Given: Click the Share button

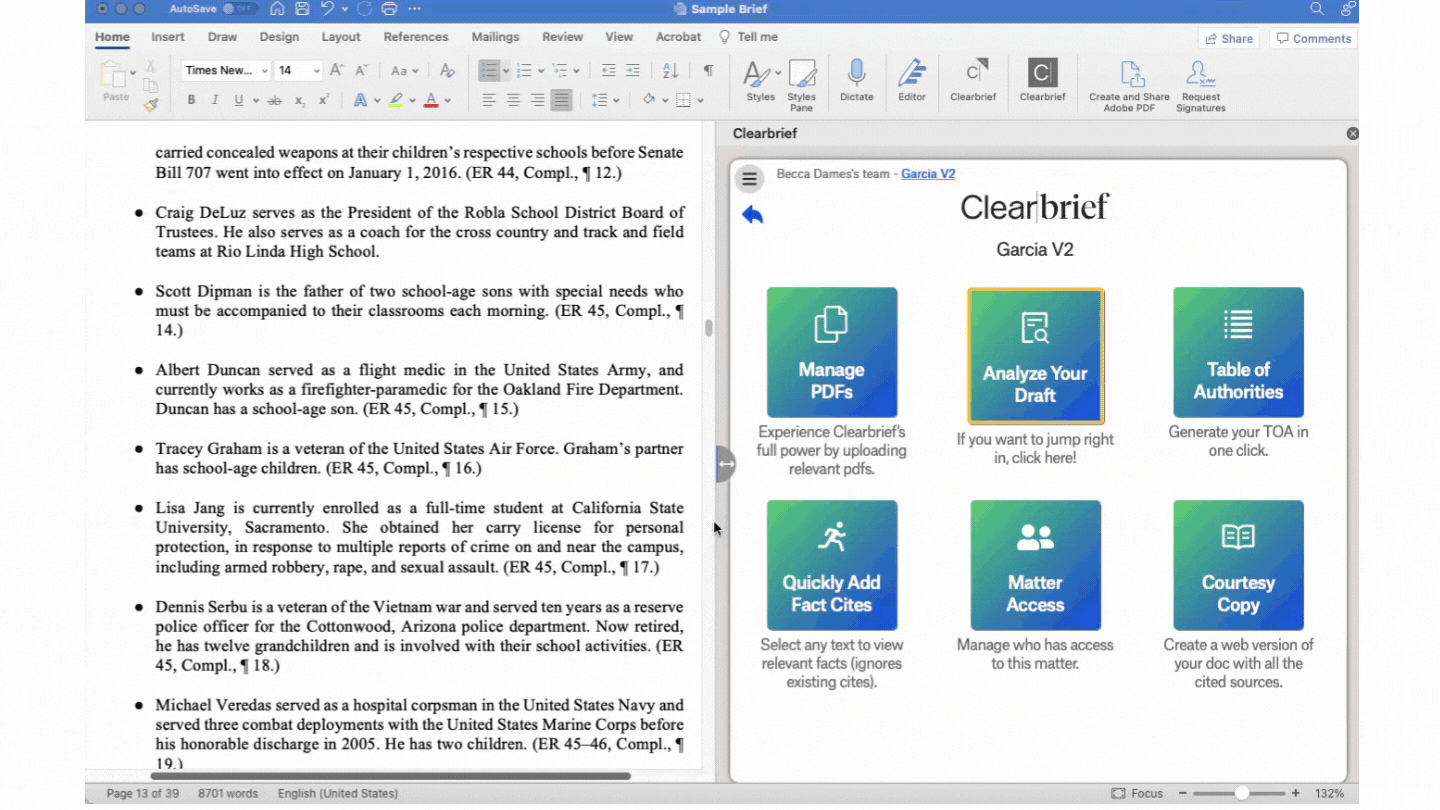Looking at the screenshot, I should coord(1228,37).
